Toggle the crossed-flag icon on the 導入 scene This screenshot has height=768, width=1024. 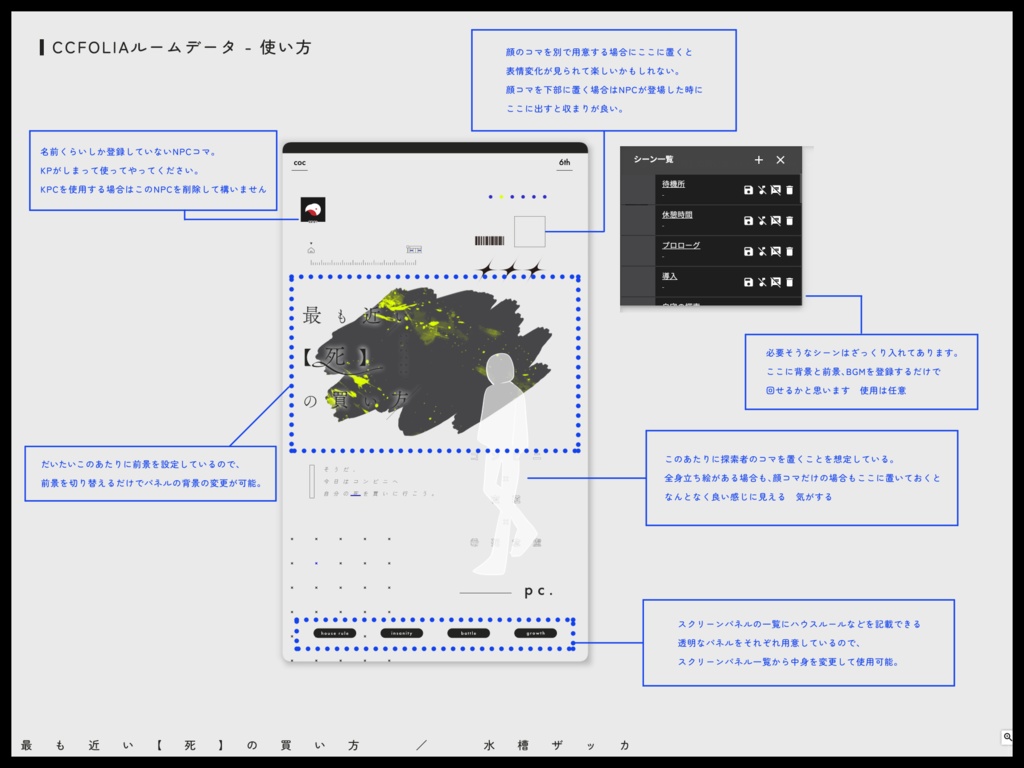pyautogui.click(x=775, y=281)
